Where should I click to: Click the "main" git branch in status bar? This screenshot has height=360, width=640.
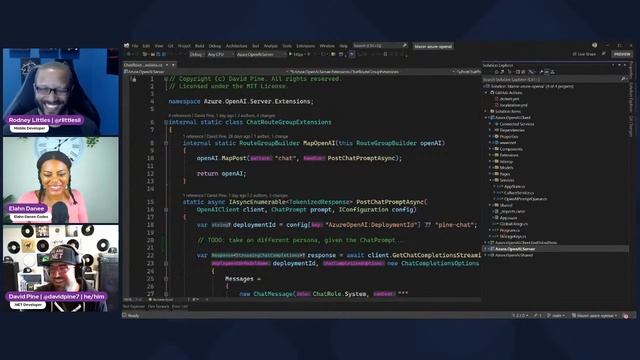(x=556, y=316)
